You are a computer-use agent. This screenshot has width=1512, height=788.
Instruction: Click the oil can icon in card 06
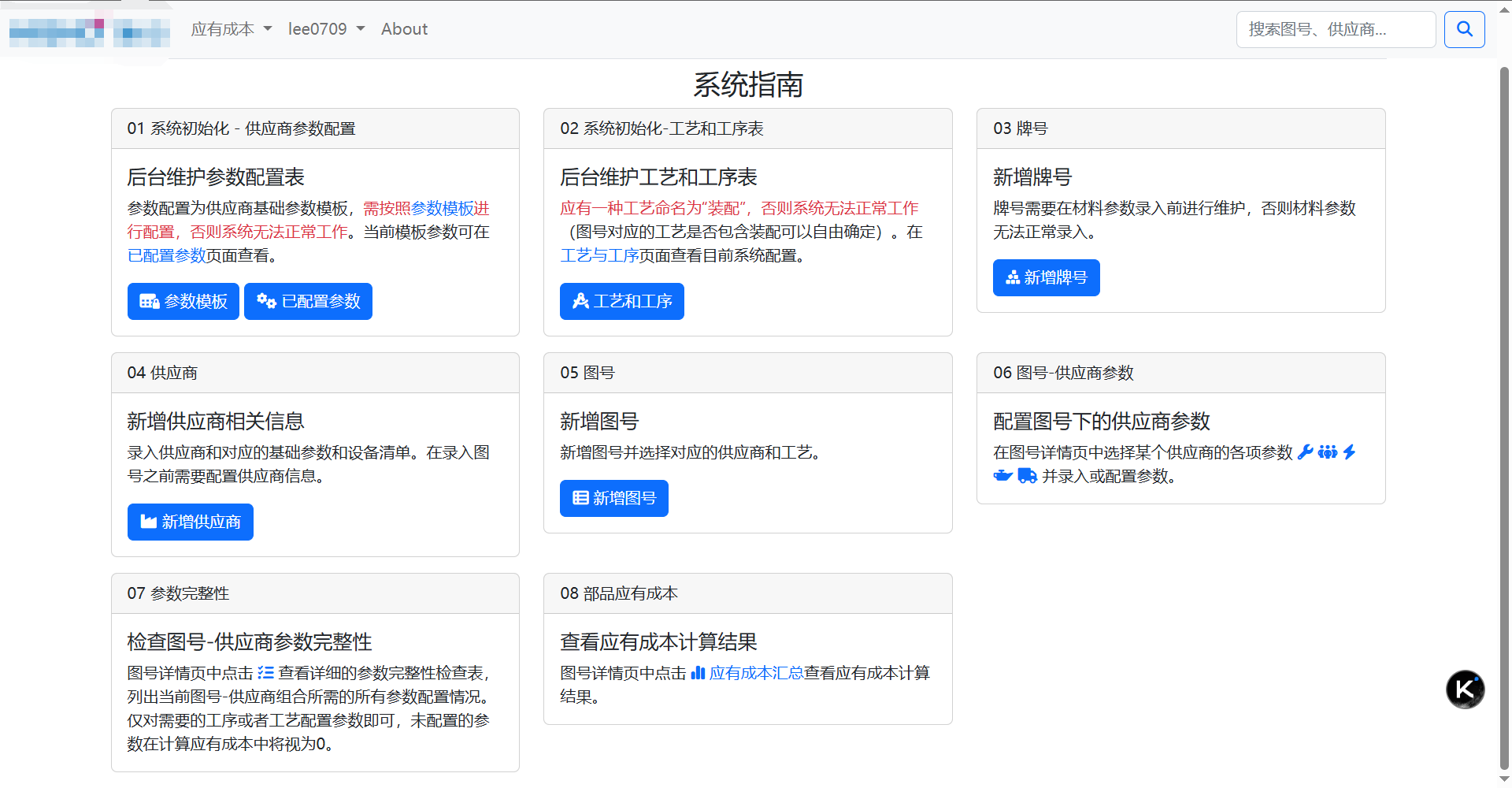tap(1002, 475)
